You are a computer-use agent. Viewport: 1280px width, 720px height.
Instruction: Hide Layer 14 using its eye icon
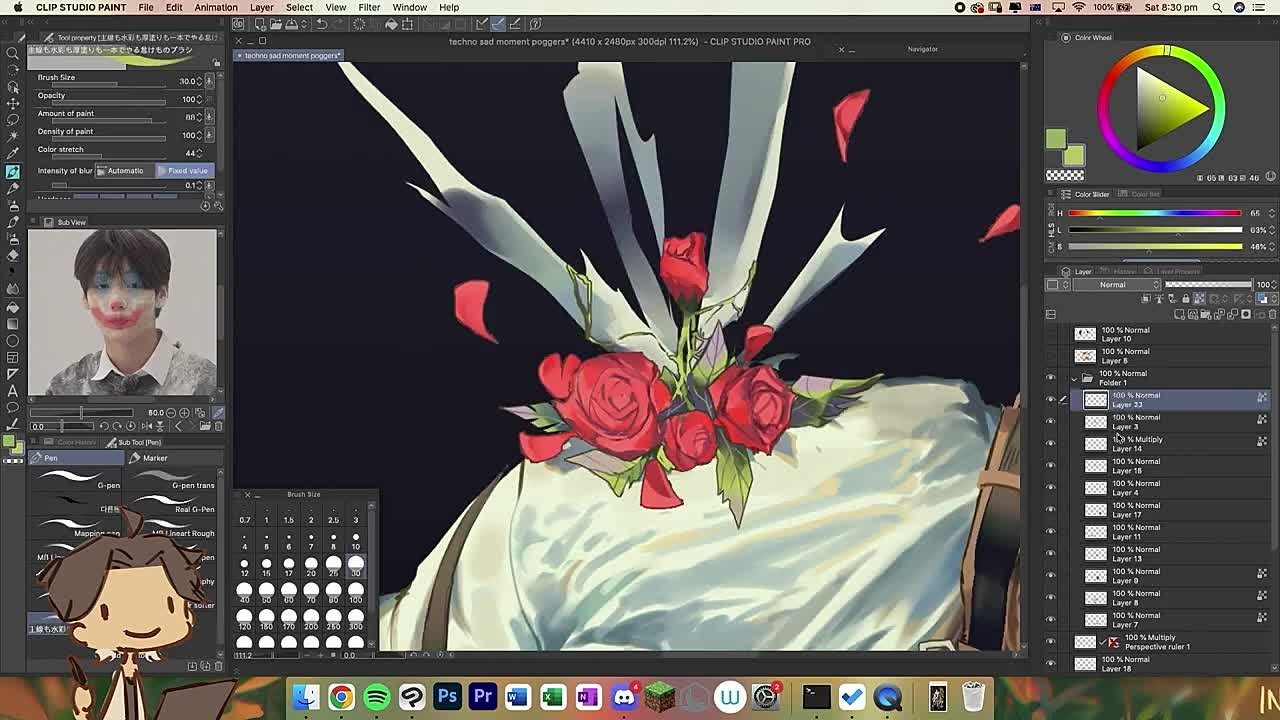tap(1050, 444)
